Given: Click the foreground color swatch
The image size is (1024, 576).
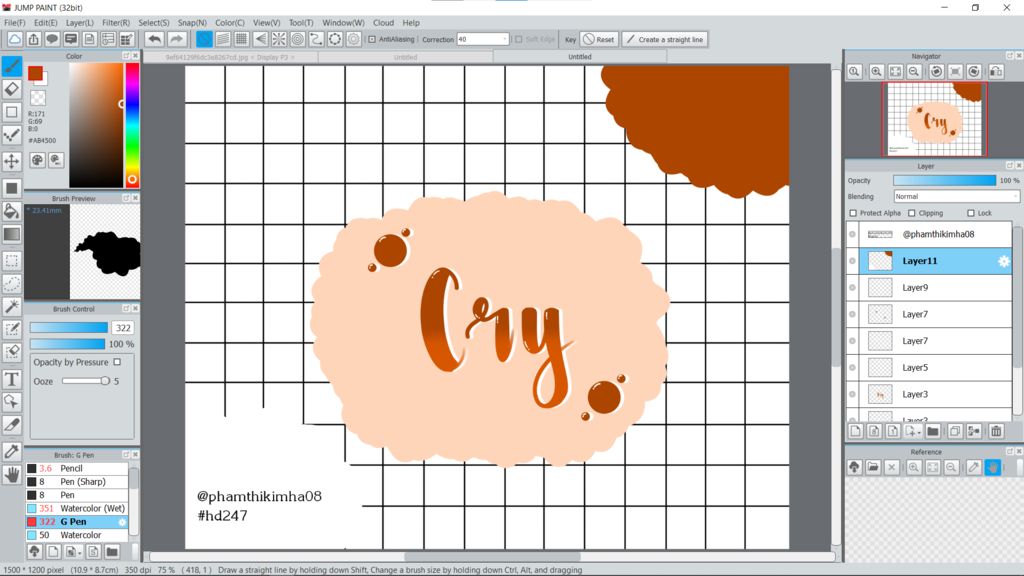Looking at the screenshot, I should (35, 73).
